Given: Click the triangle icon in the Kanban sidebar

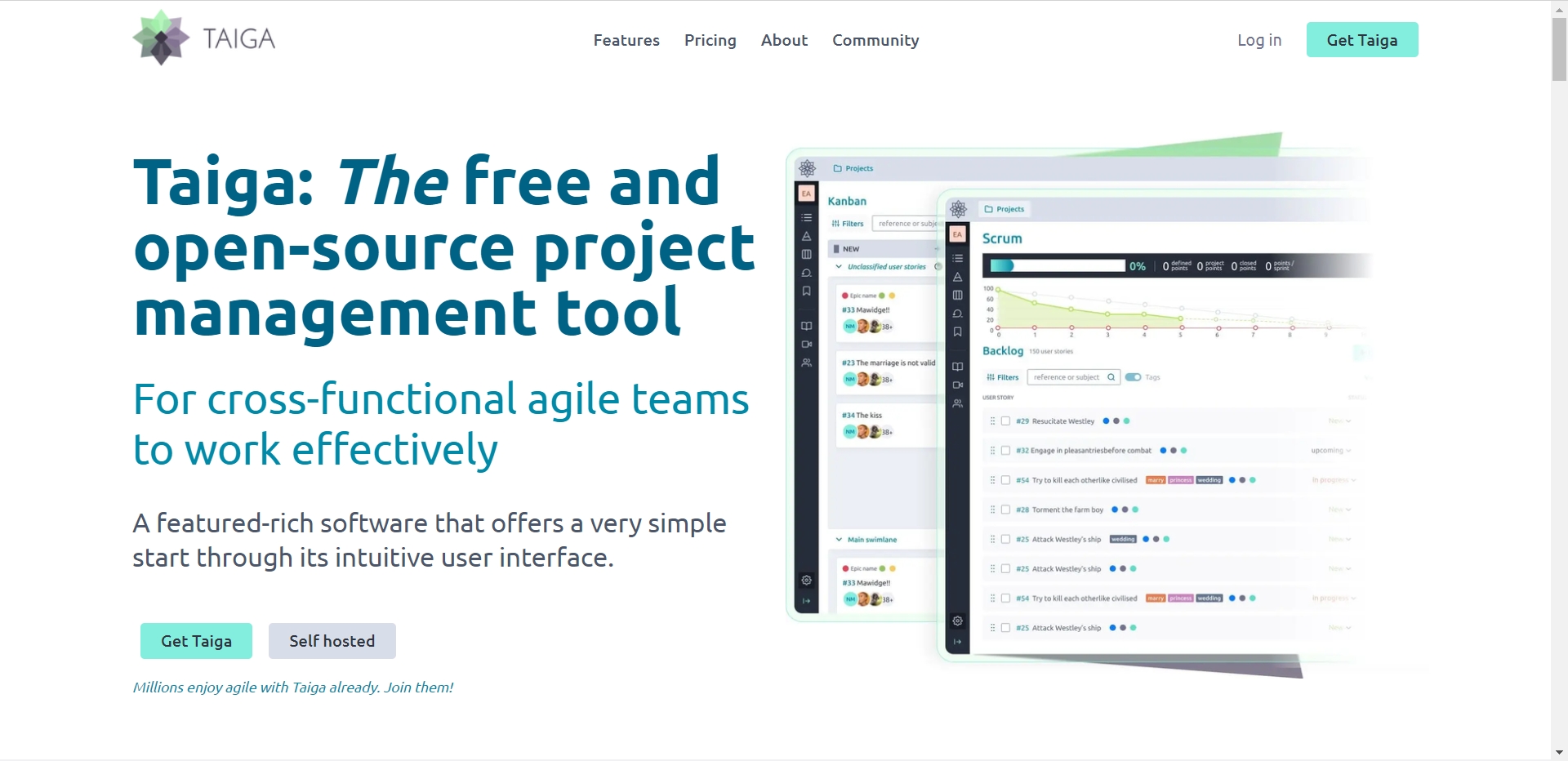Looking at the screenshot, I should coord(806,236).
